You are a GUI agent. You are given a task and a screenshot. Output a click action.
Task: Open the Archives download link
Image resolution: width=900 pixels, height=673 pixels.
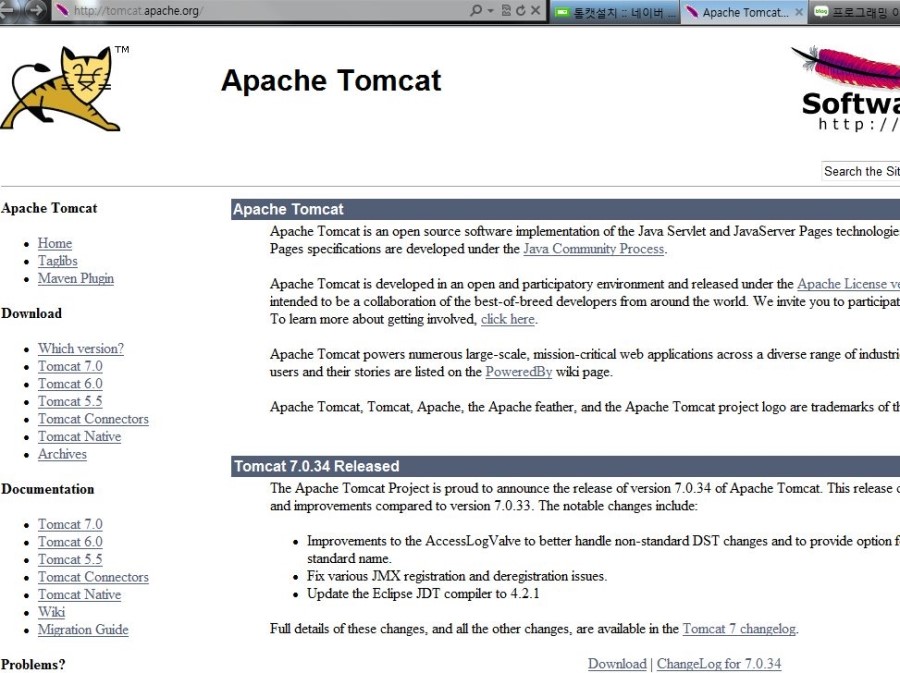(x=62, y=454)
